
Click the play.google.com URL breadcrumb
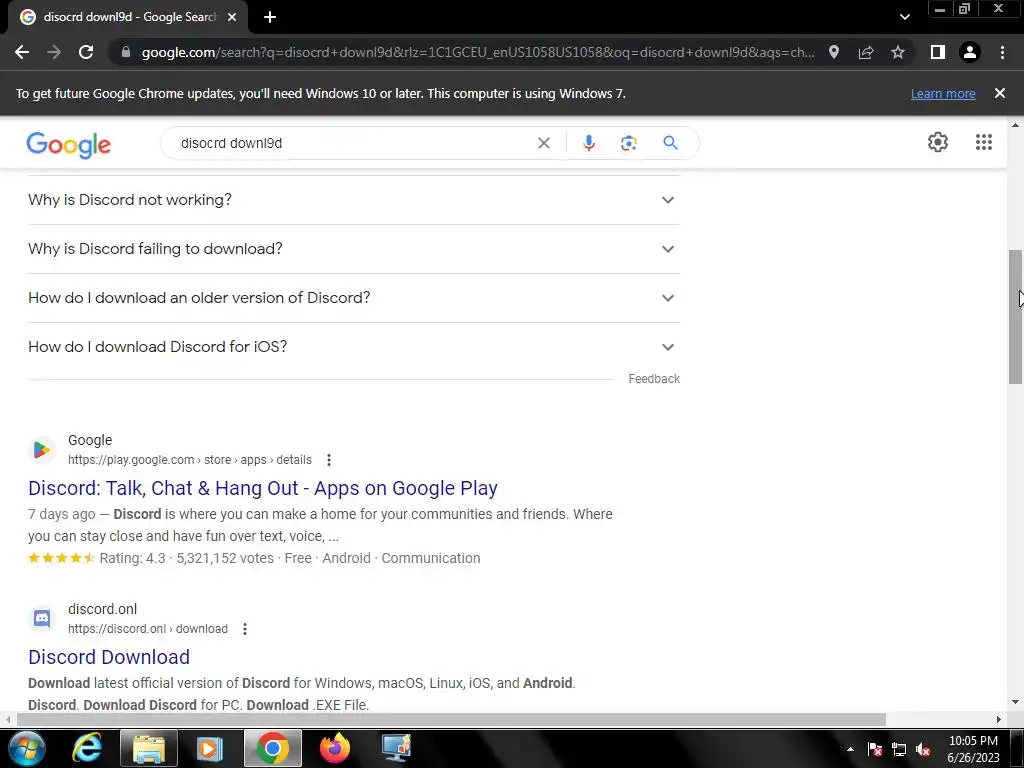pyautogui.click(x=190, y=460)
